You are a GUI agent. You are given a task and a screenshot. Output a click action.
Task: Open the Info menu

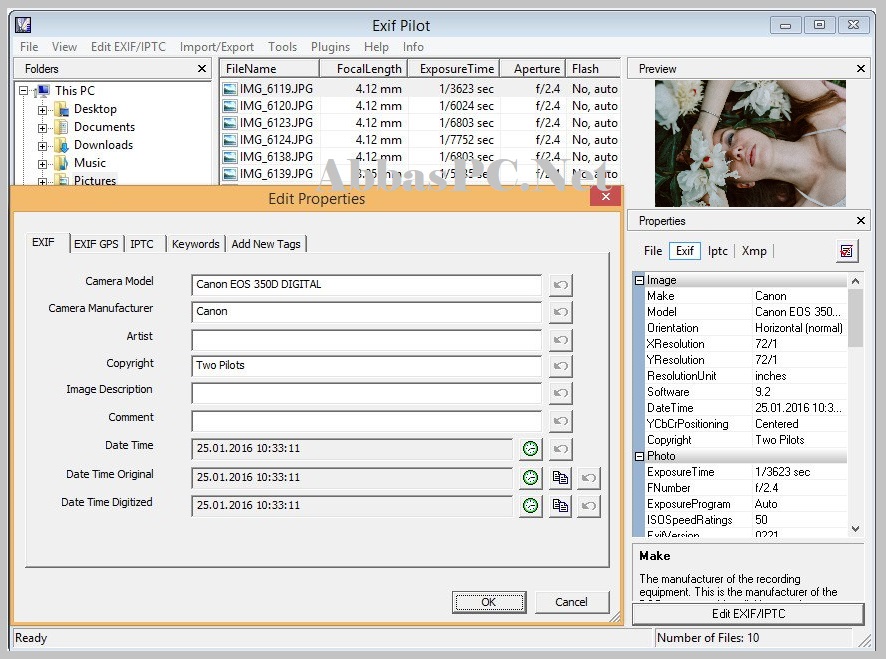click(413, 47)
